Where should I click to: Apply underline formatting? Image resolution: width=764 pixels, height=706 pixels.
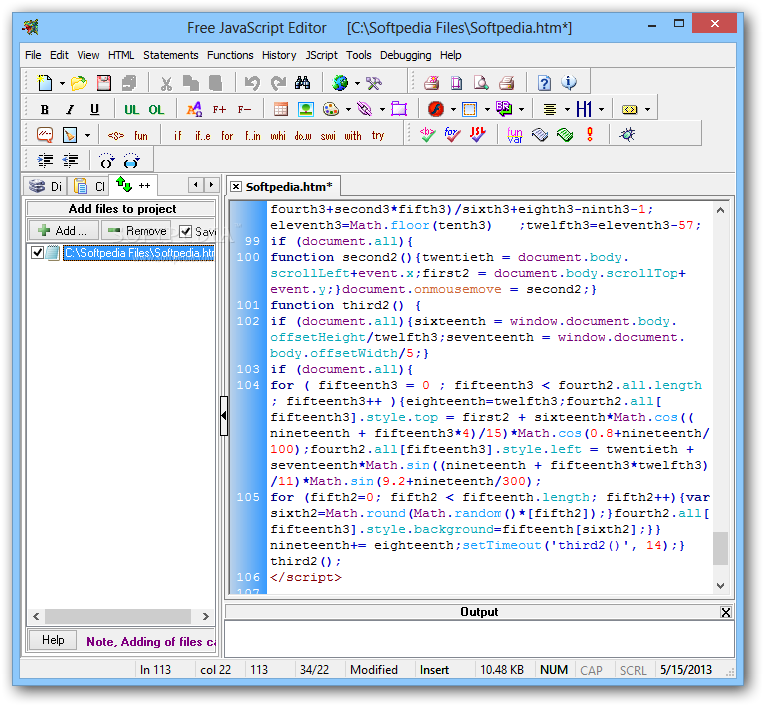tap(95, 109)
